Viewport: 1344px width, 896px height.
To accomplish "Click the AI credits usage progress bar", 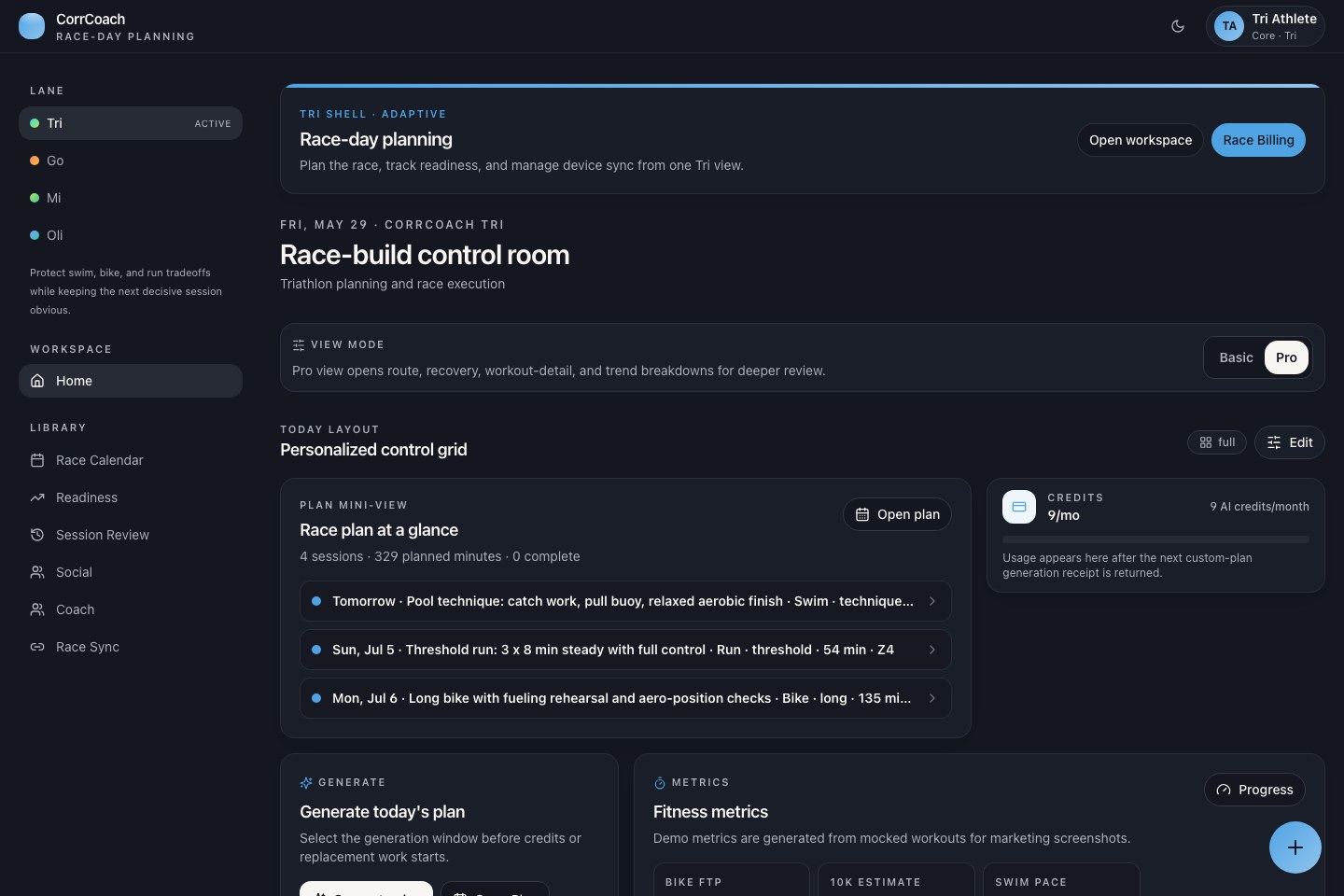I will pos(1155,539).
